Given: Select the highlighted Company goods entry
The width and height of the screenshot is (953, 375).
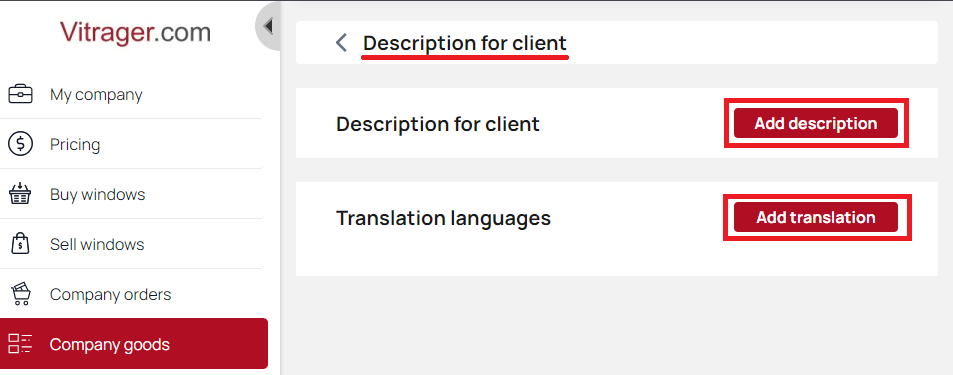Looking at the screenshot, I should (x=134, y=343).
